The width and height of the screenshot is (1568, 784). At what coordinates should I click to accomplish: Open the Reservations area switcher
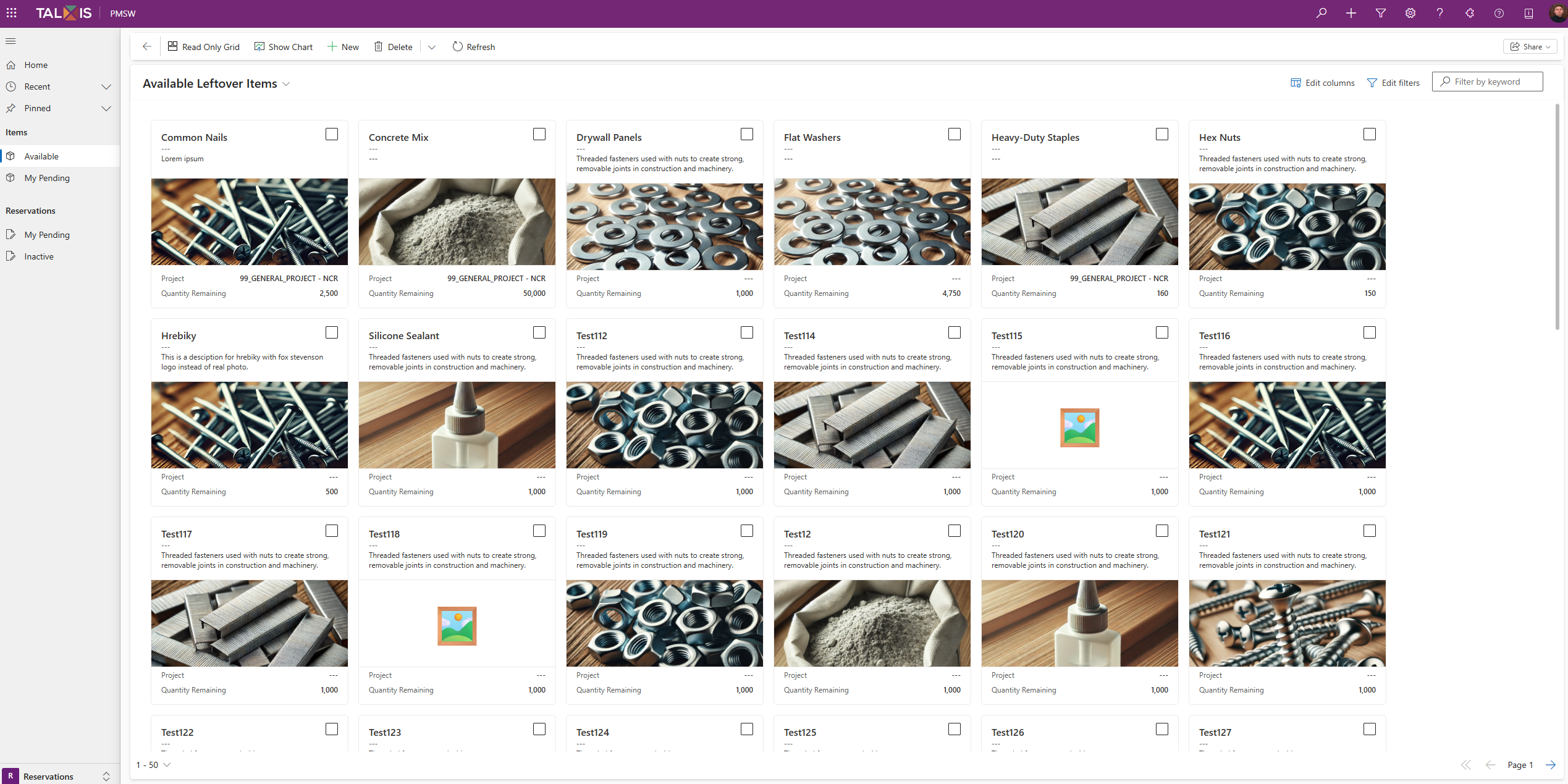(x=60, y=776)
